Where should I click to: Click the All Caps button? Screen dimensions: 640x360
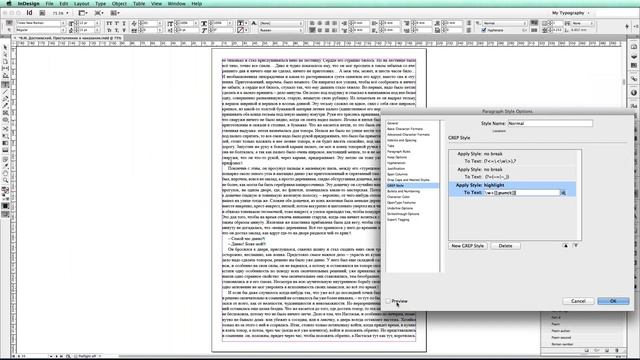pos(109,23)
